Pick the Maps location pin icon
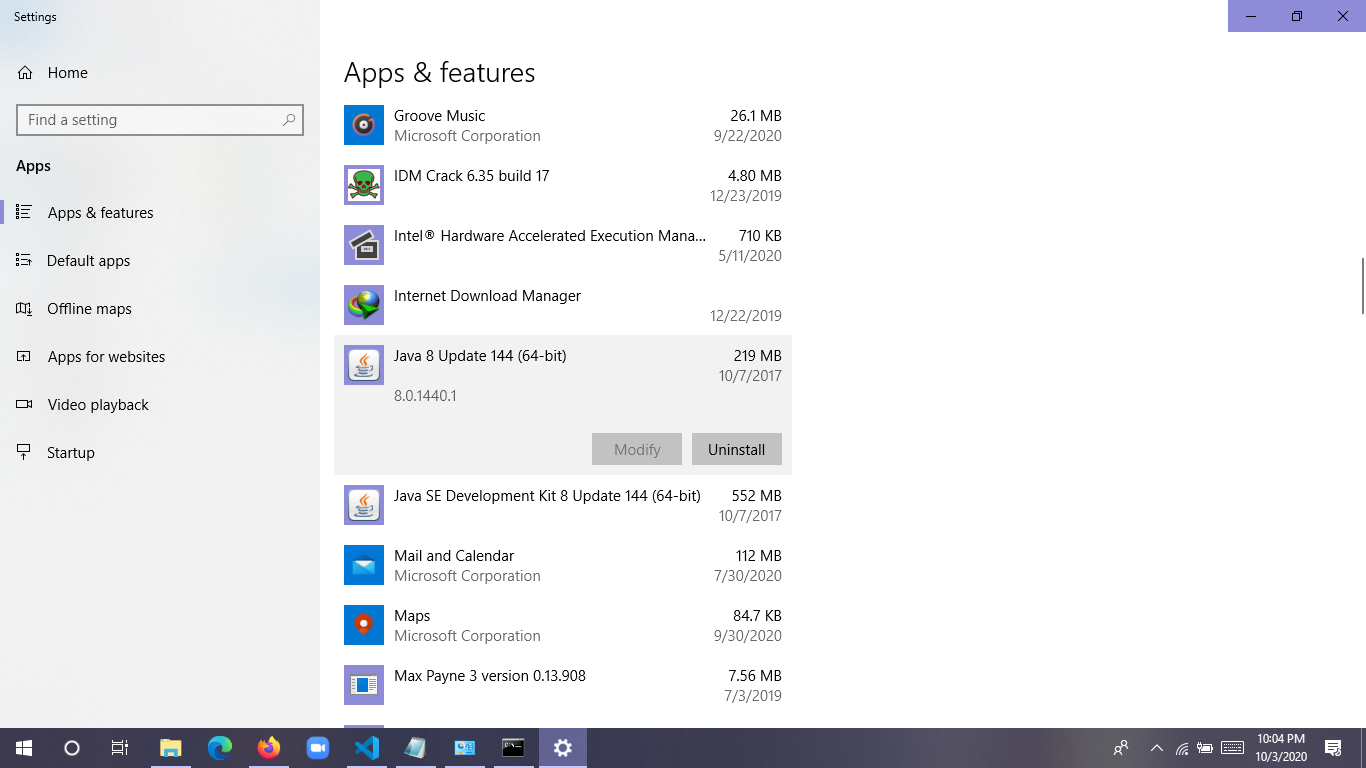The height and width of the screenshot is (768, 1366). tap(364, 626)
